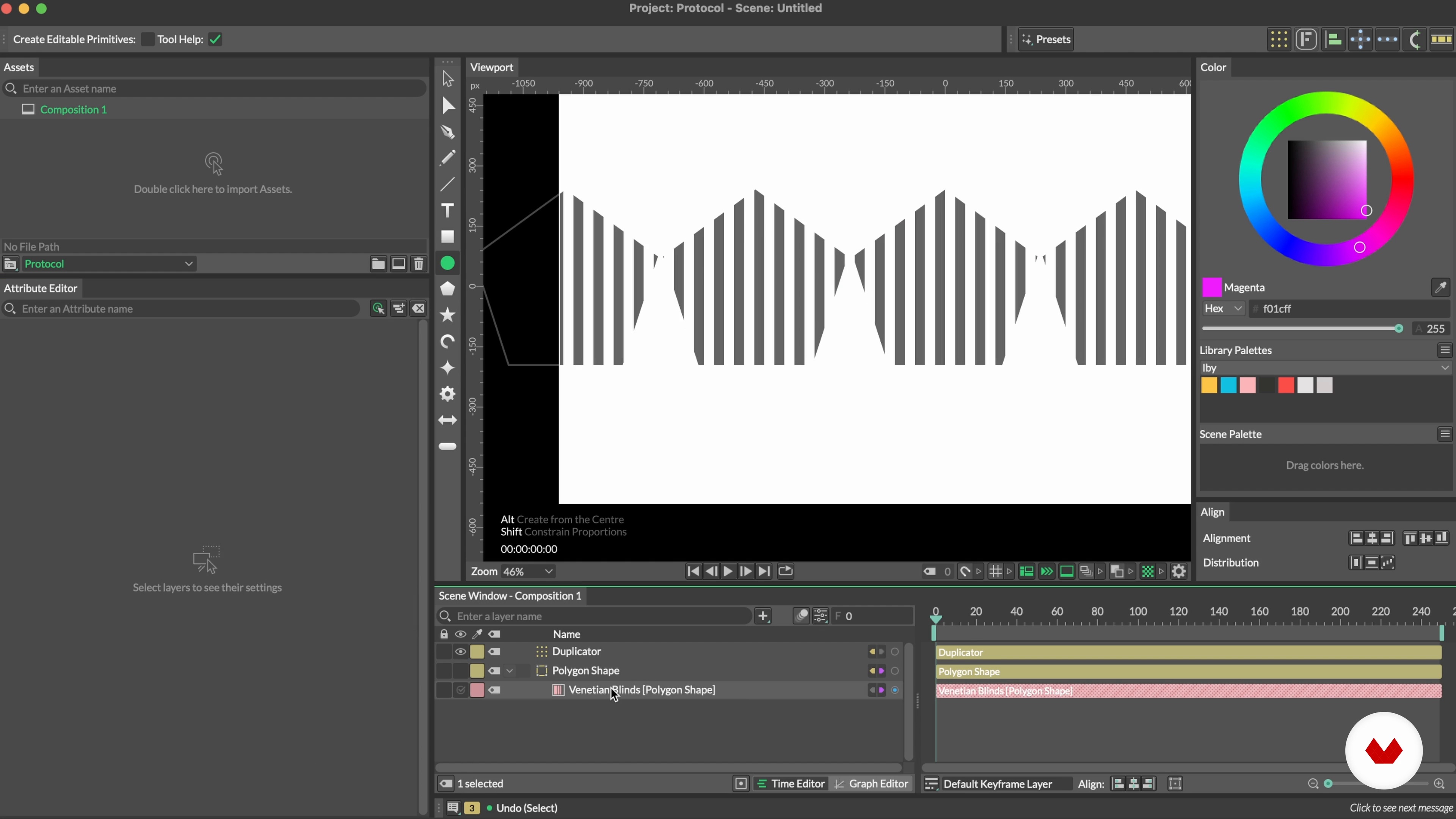Click the Enter an Asset name field
Screen dimensions: 1456x819
(215, 89)
